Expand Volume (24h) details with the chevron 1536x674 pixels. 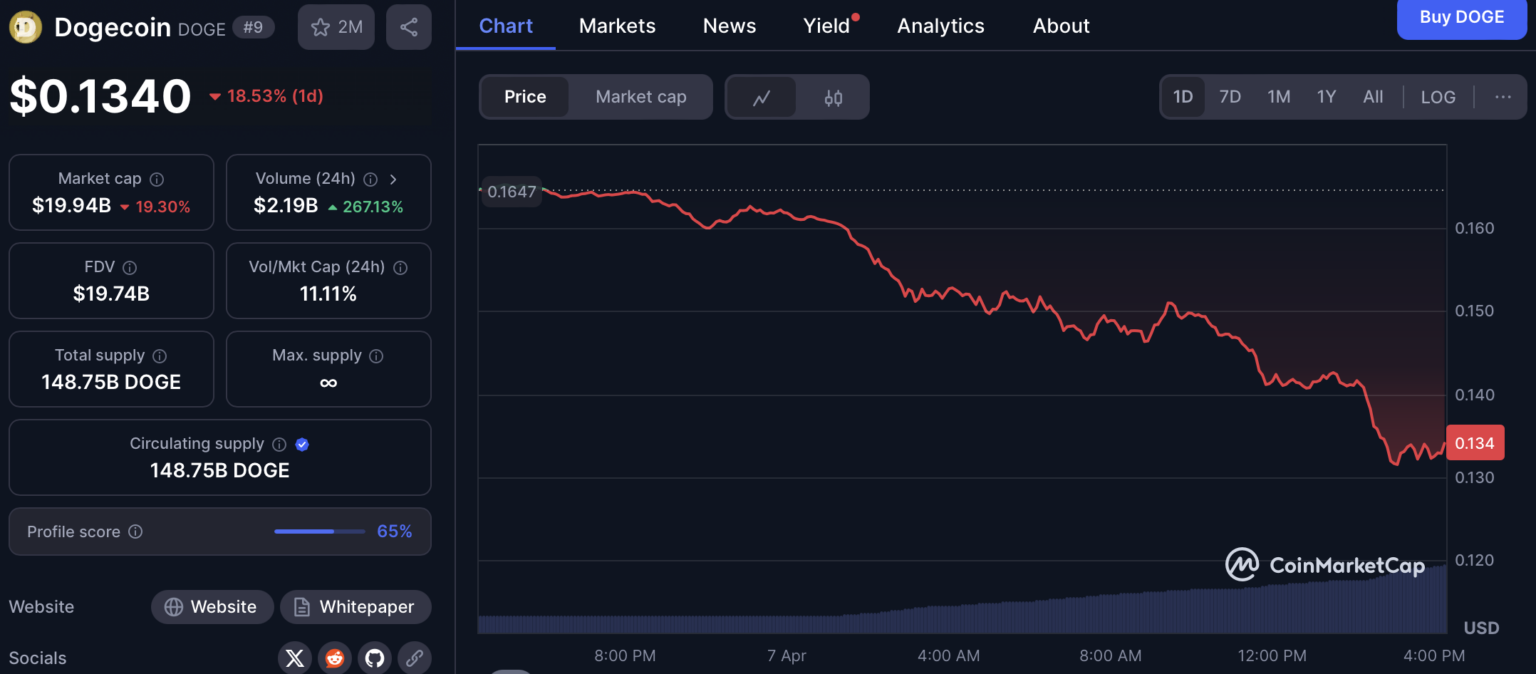click(x=393, y=178)
